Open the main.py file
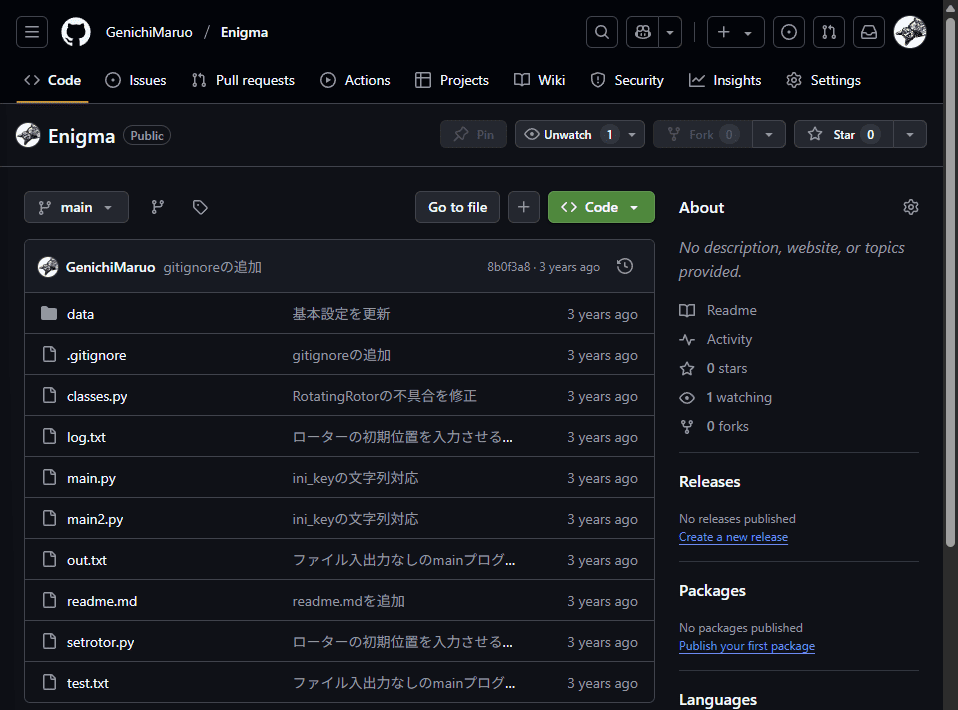The height and width of the screenshot is (710, 958). [x=91, y=478]
